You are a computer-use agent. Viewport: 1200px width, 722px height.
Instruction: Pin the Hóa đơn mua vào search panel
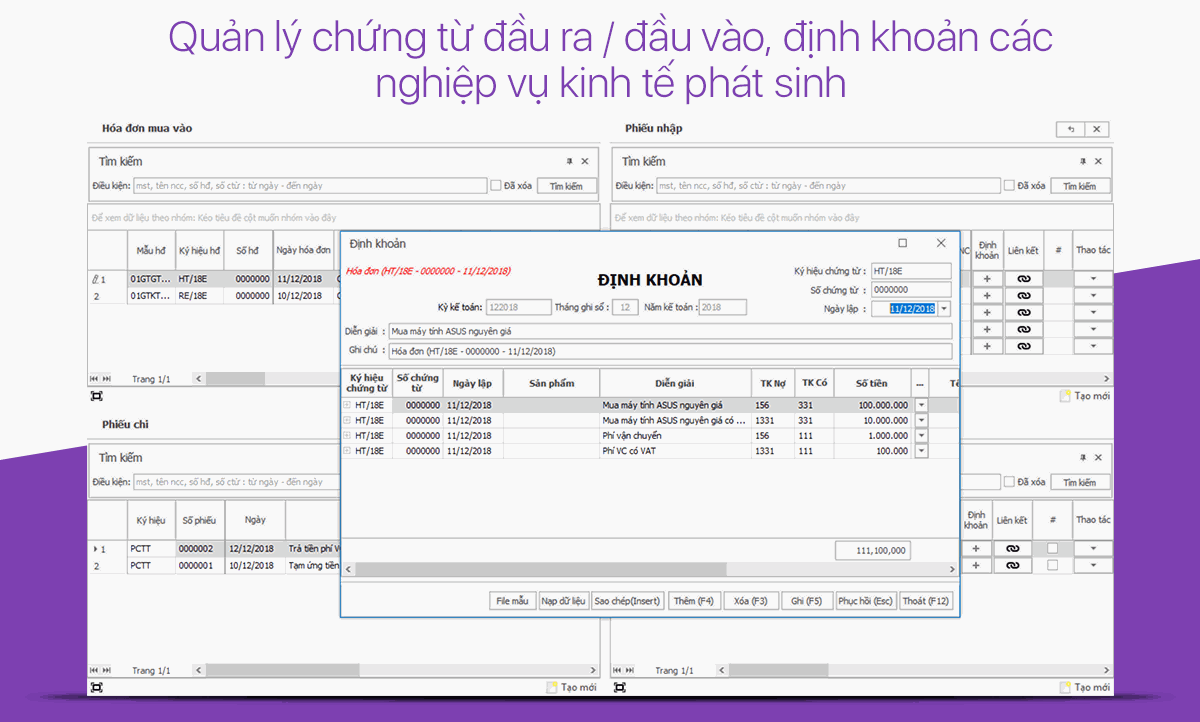[569, 161]
